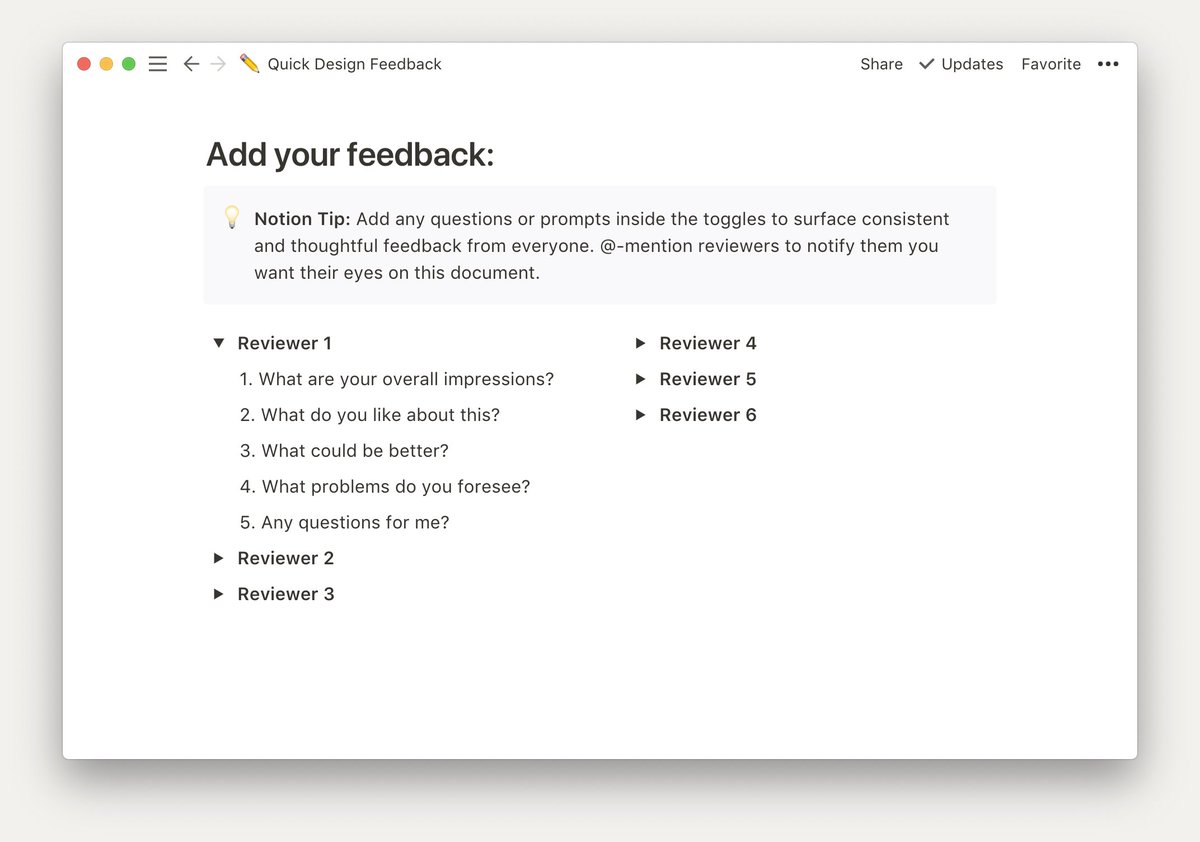Image resolution: width=1200 pixels, height=842 pixels.
Task: Open the sidebar with the hamburger icon
Action: coord(157,63)
